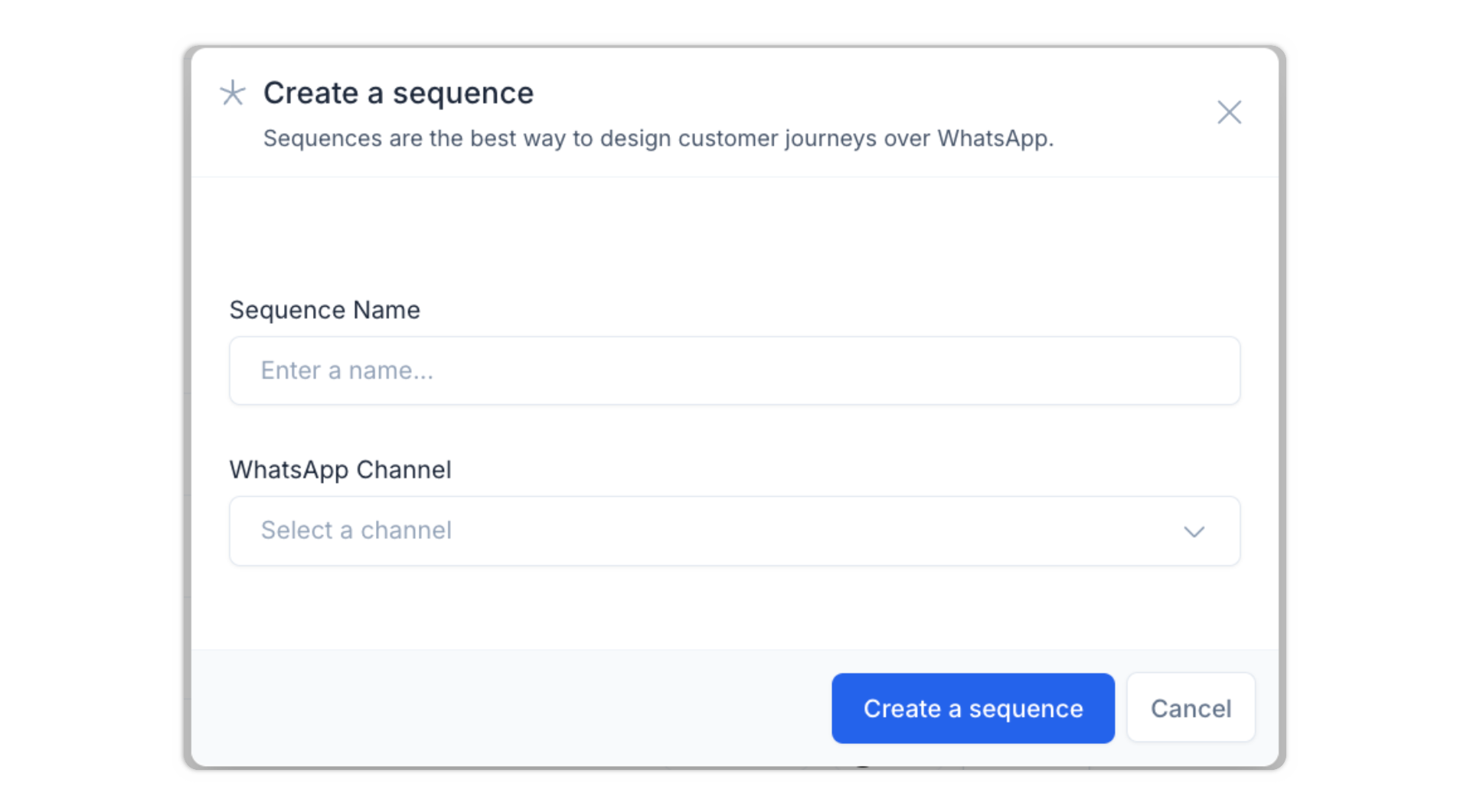Screen dimensions: 1470x812
Task: Click the blue Create a sequence button
Action: coord(972,708)
